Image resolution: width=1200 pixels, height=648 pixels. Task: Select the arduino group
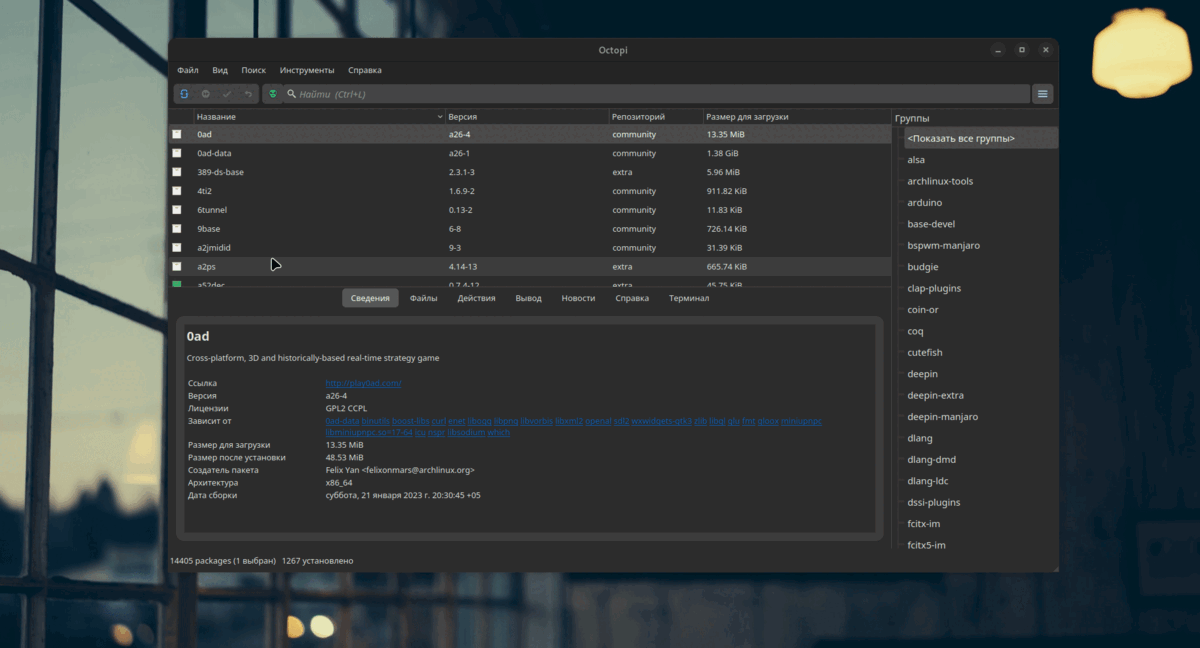924,203
